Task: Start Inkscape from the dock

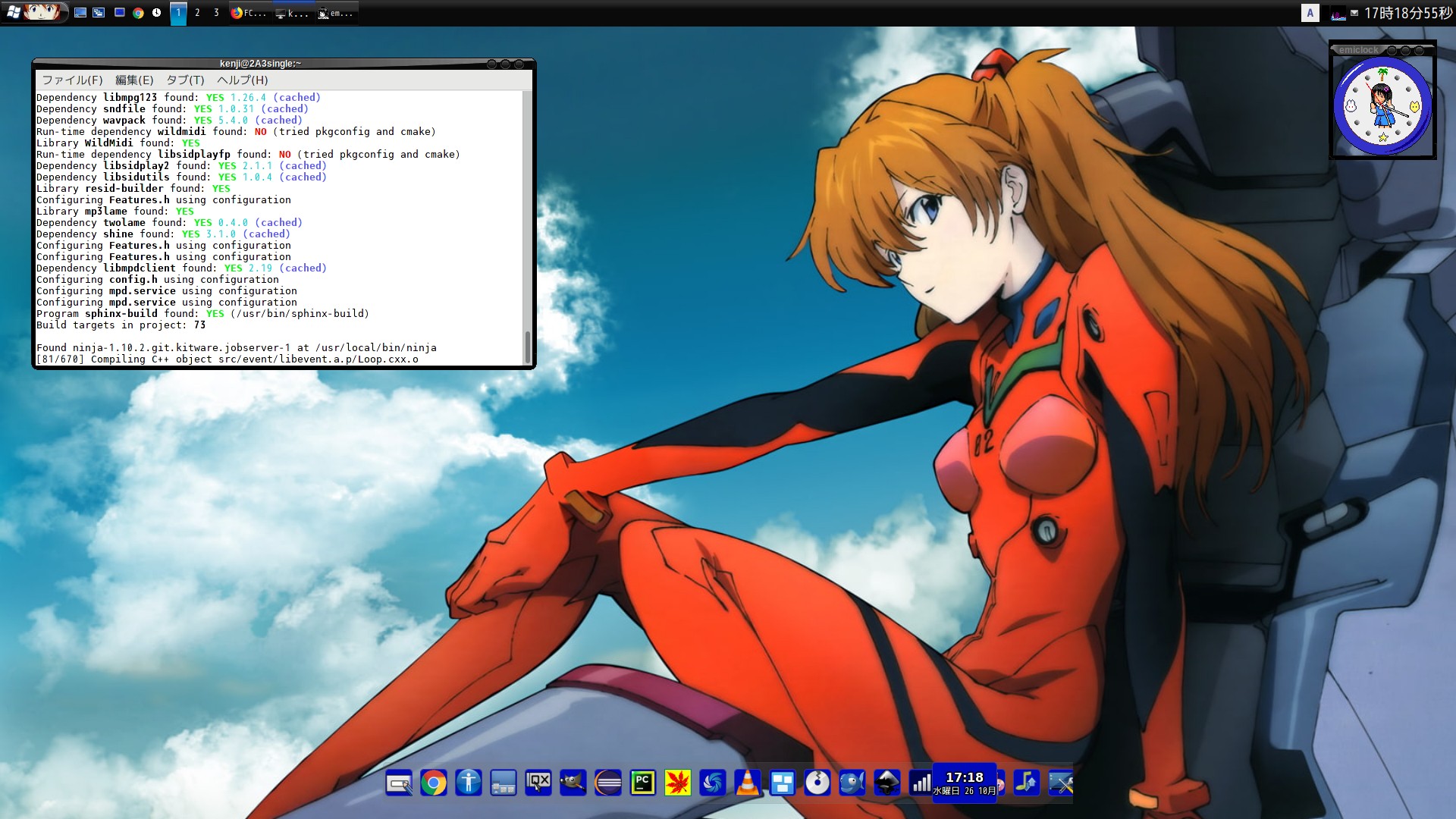Action: pyautogui.click(x=887, y=783)
